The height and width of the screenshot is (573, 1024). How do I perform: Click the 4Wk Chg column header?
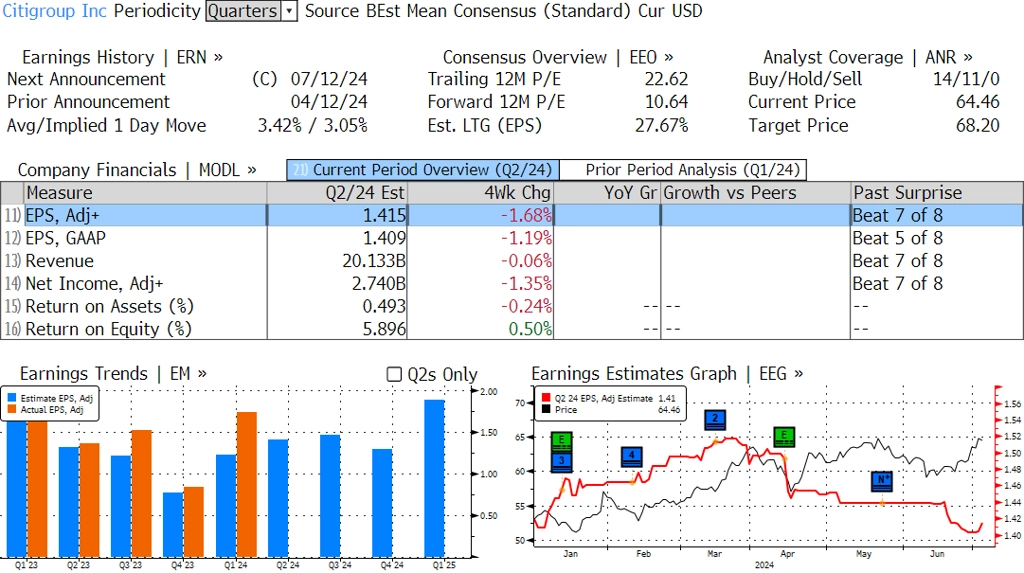[481, 193]
